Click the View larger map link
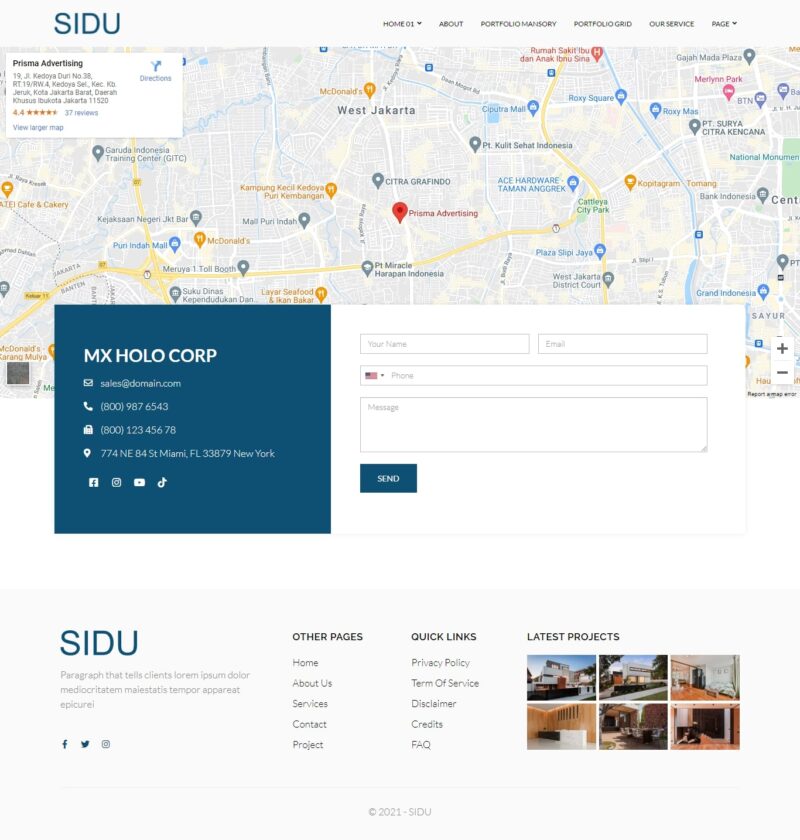 click(x=38, y=127)
